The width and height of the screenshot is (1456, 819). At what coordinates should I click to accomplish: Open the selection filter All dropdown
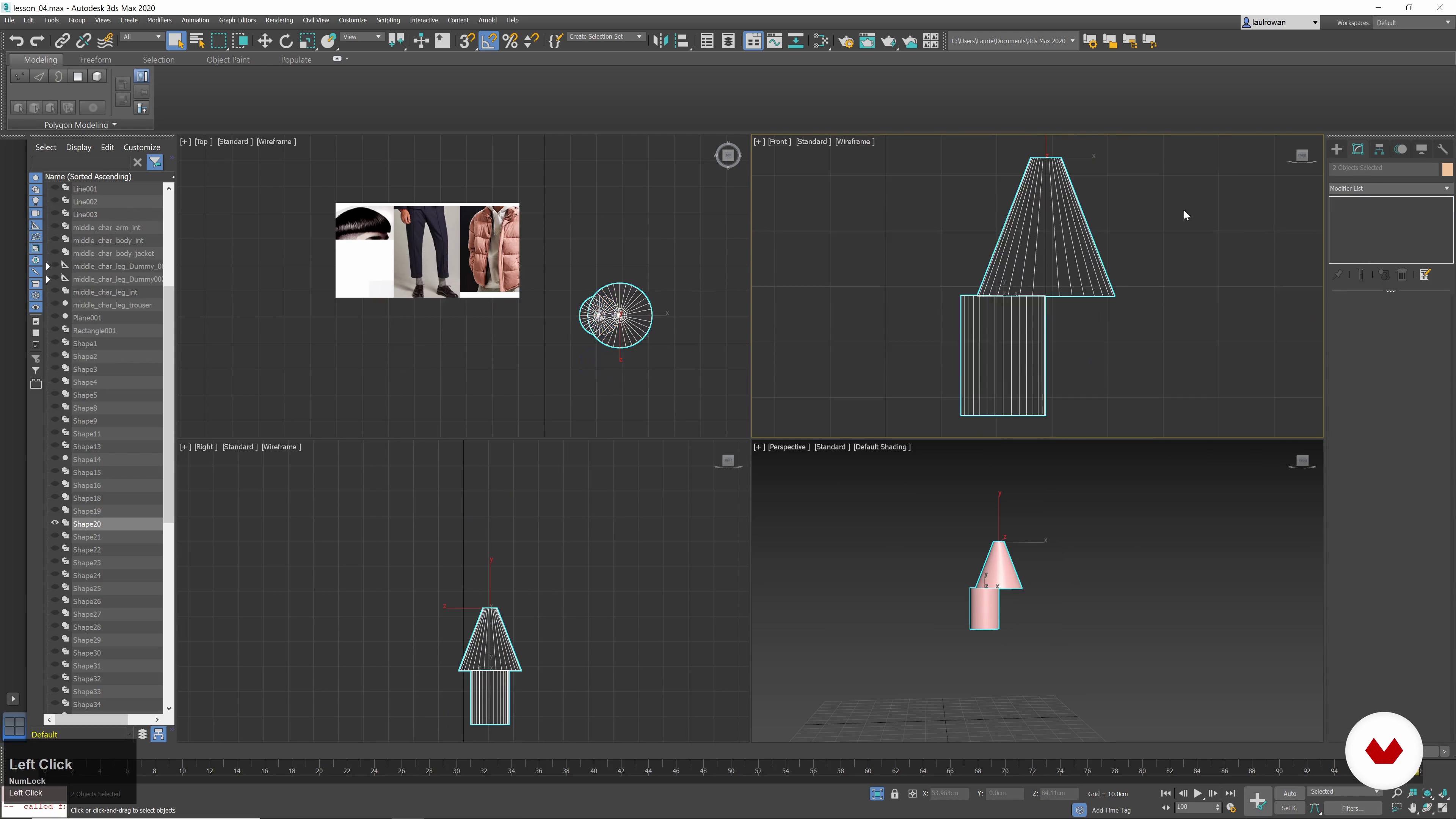pyautogui.click(x=142, y=37)
